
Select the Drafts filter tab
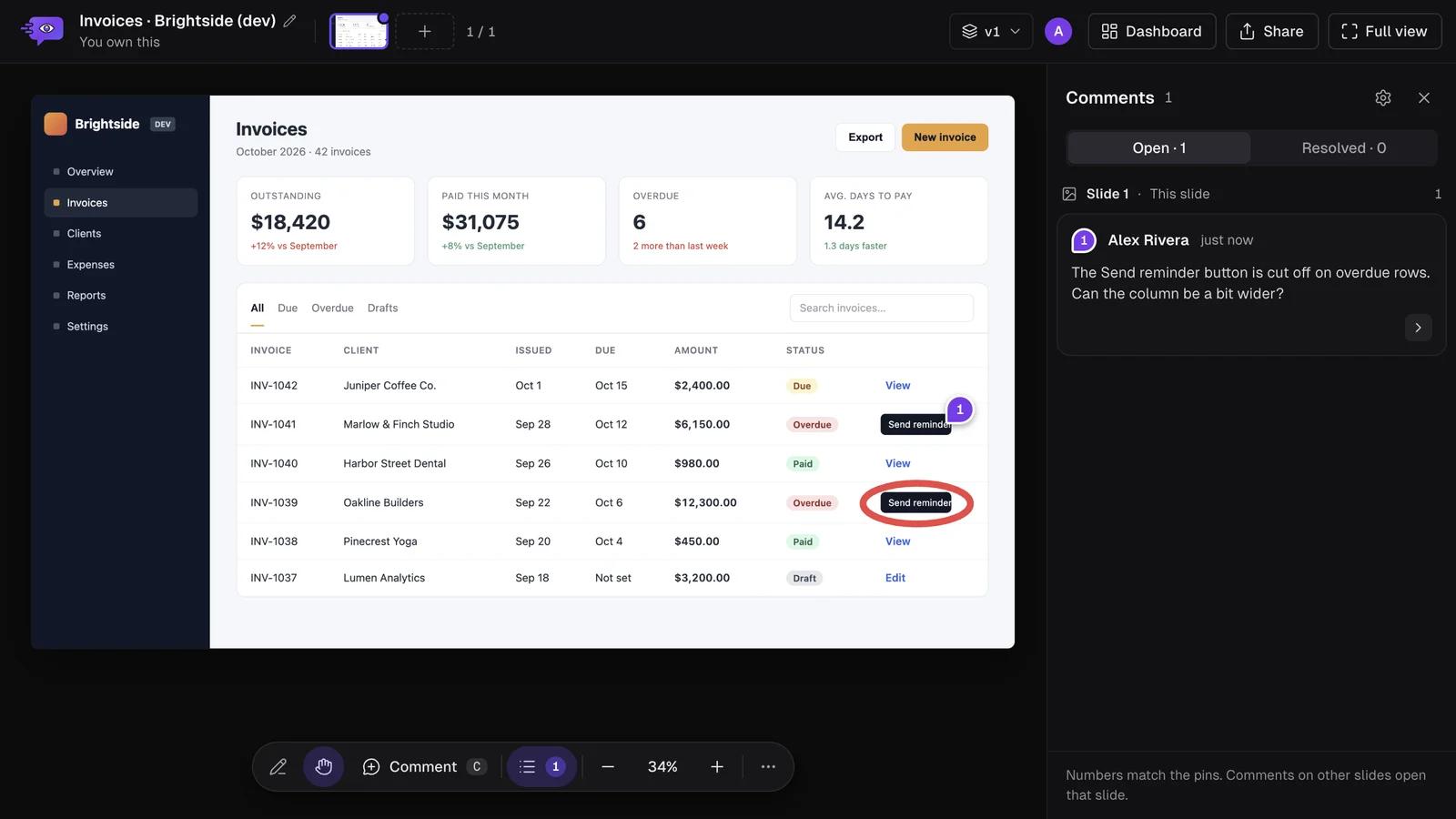[x=382, y=308]
